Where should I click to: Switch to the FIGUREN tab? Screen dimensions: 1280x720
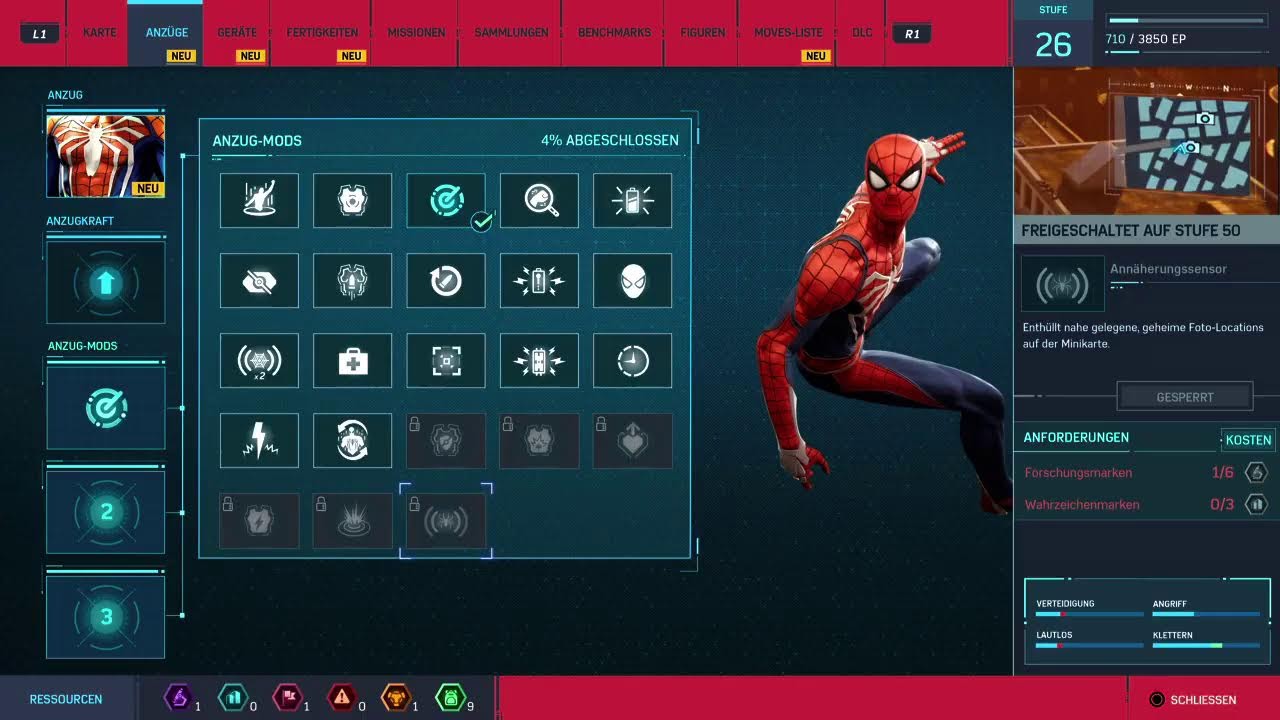[x=702, y=33]
